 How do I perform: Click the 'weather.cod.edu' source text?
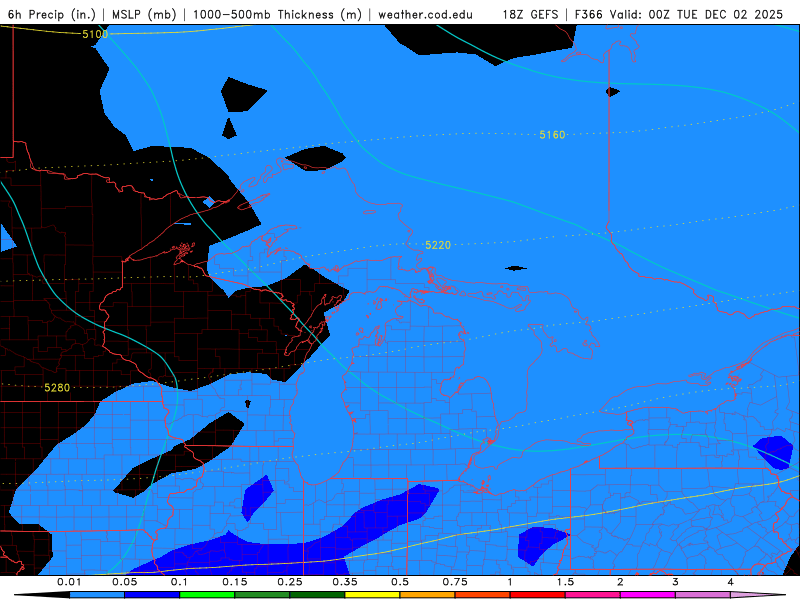pyautogui.click(x=425, y=14)
